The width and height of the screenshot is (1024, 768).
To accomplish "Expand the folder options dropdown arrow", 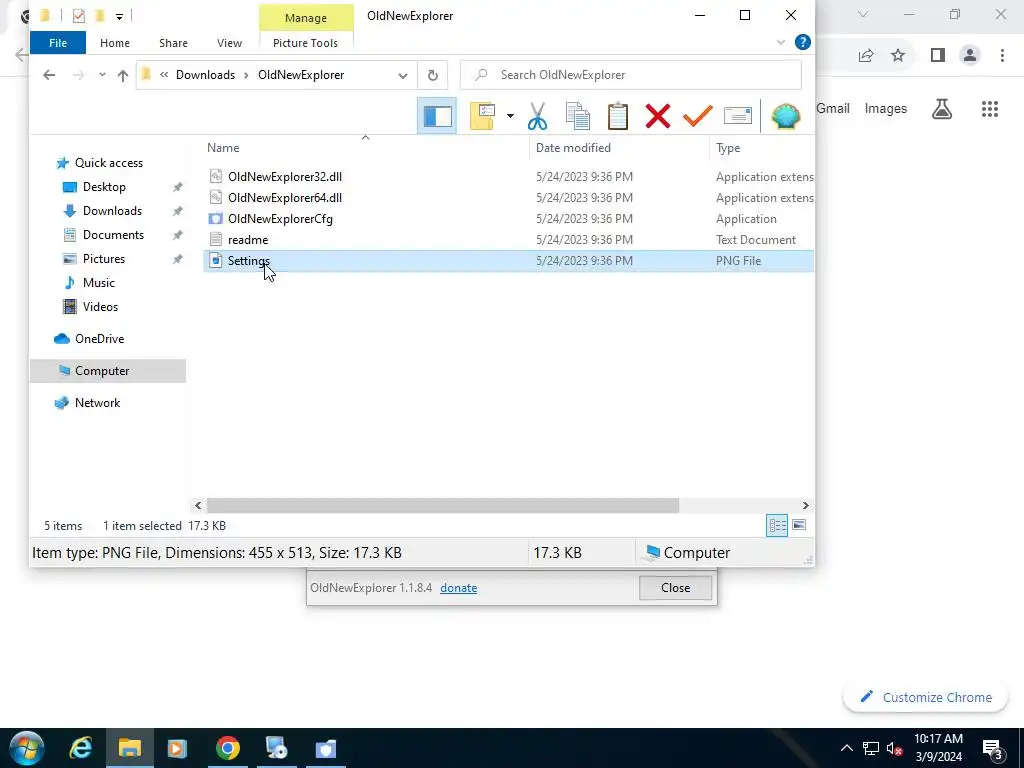I will coord(510,116).
